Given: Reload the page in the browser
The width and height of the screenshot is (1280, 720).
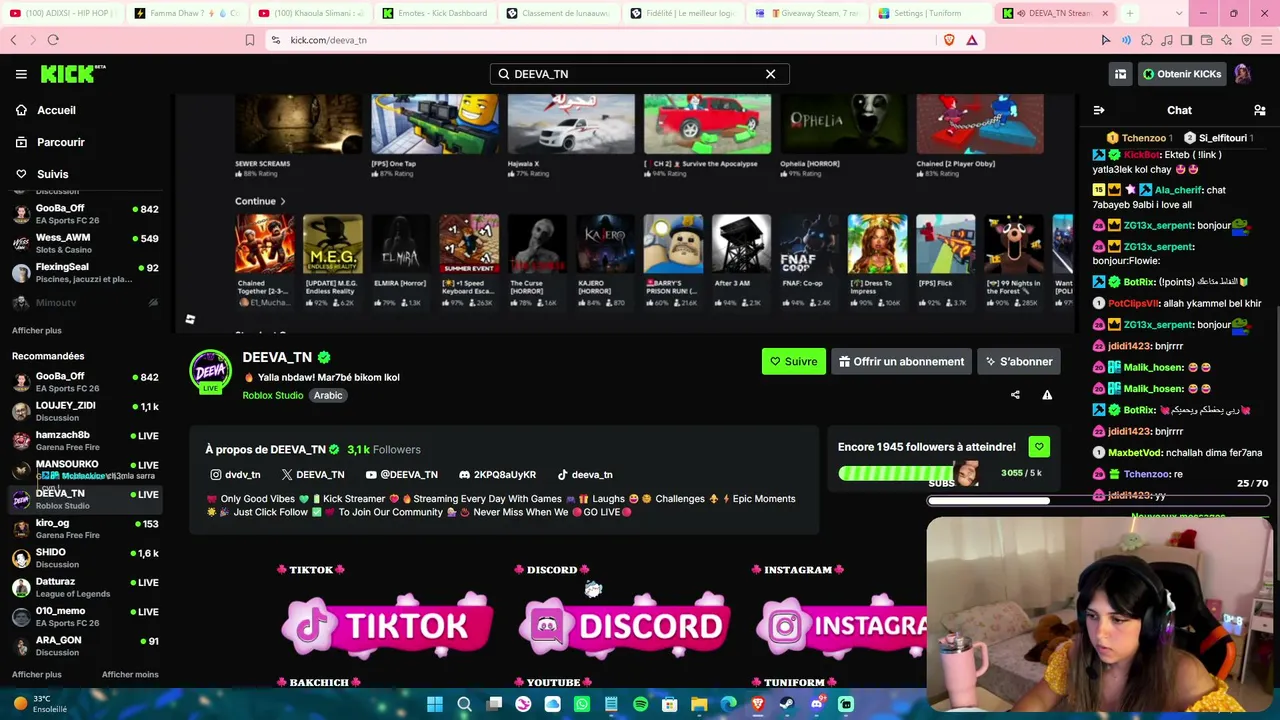Looking at the screenshot, I should [53, 40].
